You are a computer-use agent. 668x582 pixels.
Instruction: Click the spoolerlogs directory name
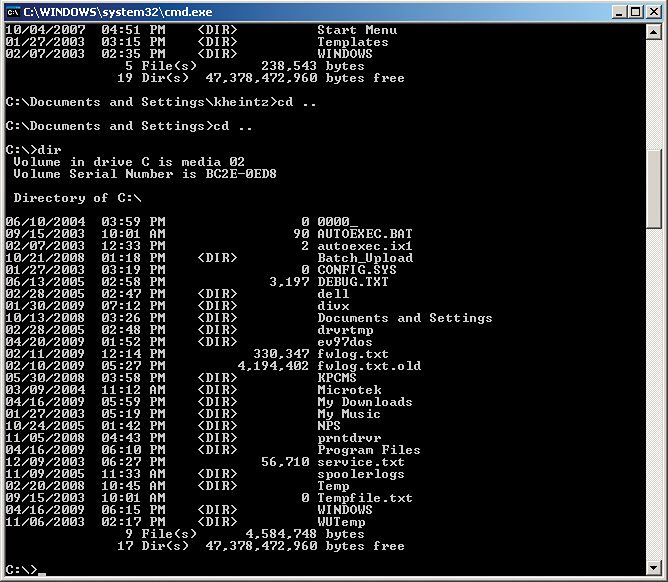point(361,474)
